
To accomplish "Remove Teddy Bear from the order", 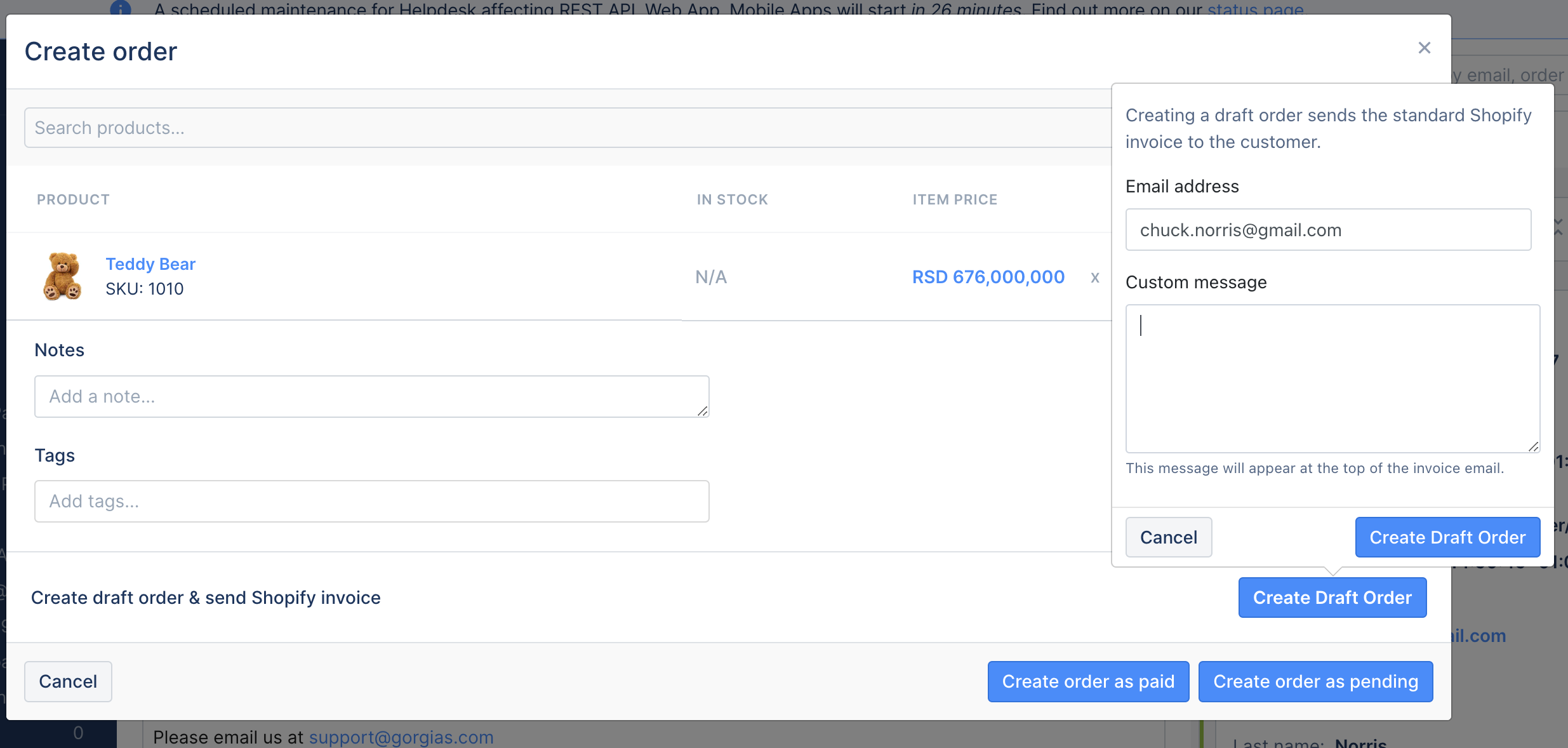I will click(x=1094, y=277).
